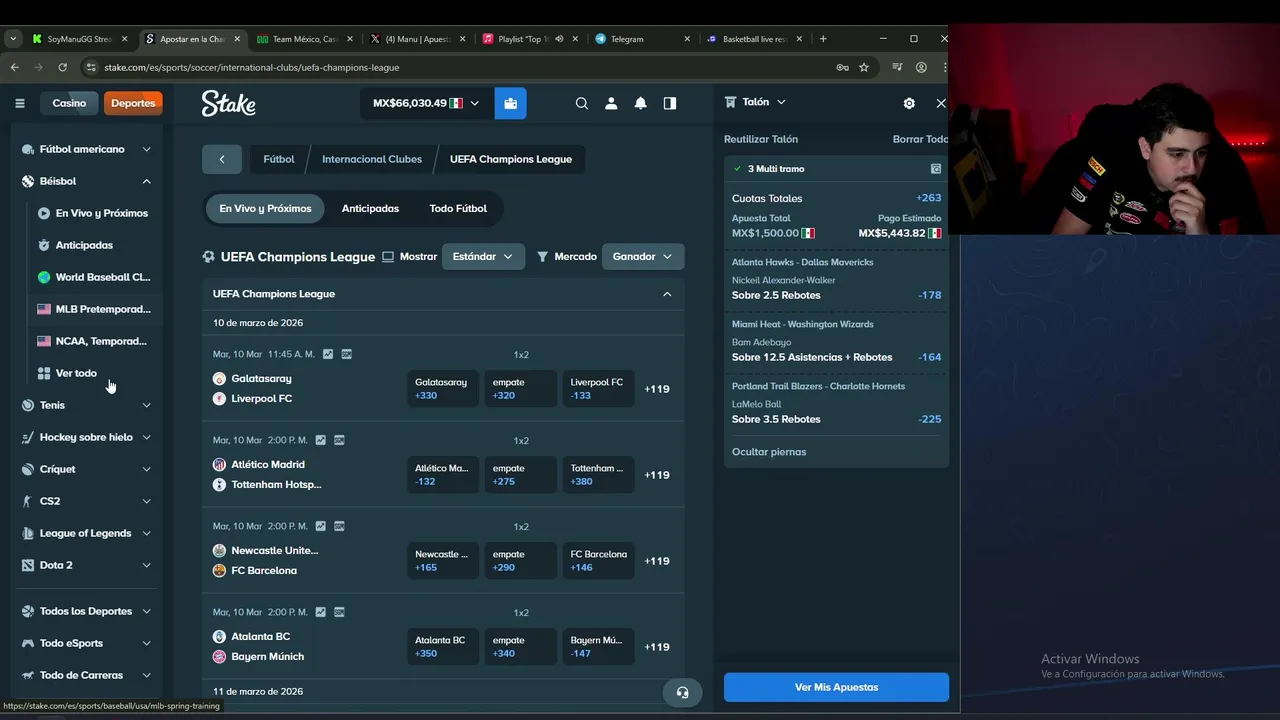Open the Ganador market dropdown
The width and height of the screenshot is (1280, 720).
pos(643,257)
